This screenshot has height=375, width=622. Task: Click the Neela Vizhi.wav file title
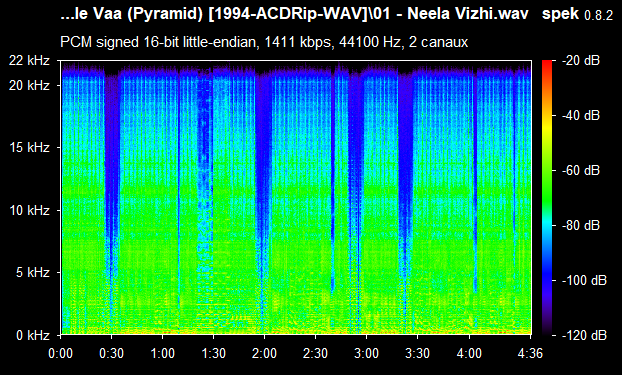(468, 14)
